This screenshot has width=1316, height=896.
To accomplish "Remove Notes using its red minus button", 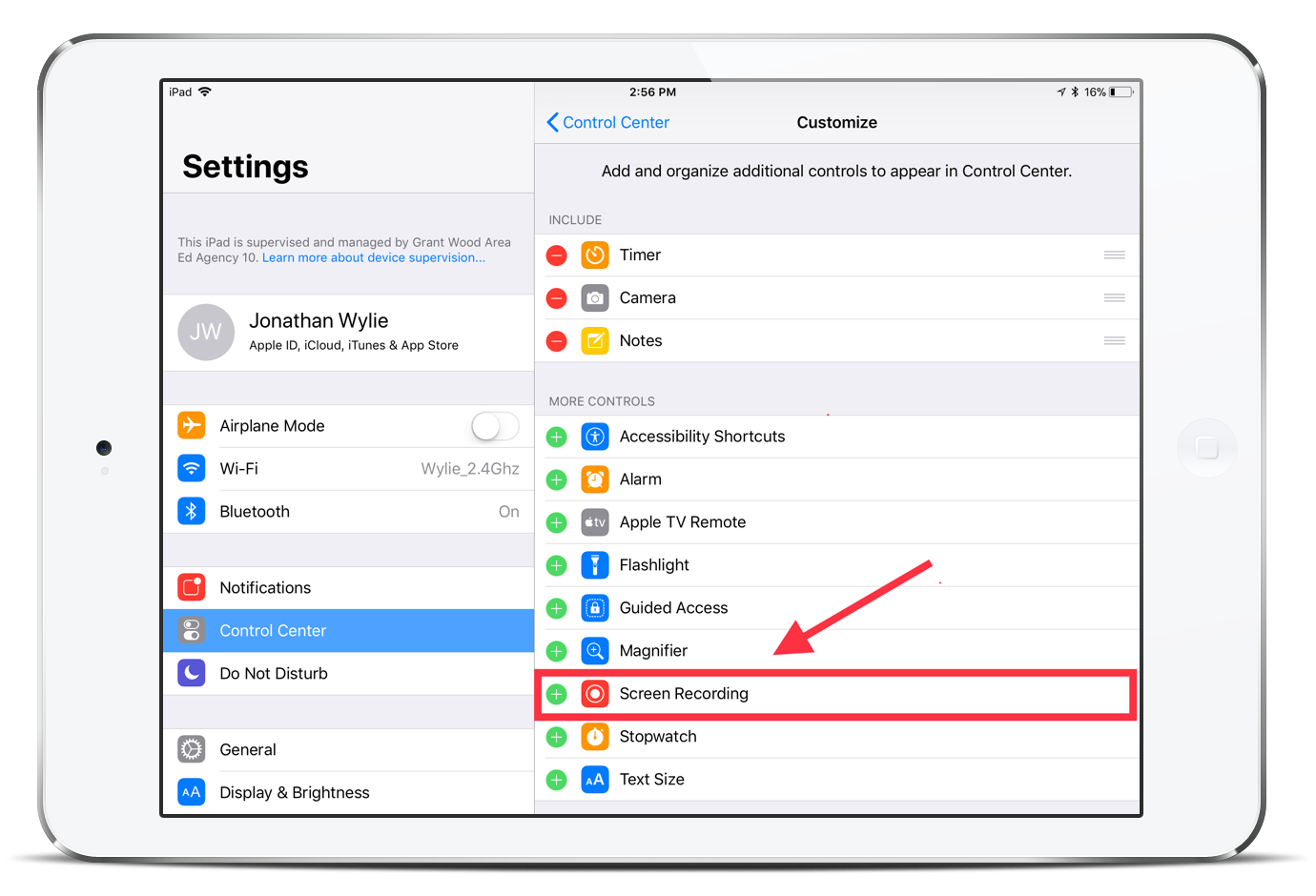I will (x=557, y=341).
